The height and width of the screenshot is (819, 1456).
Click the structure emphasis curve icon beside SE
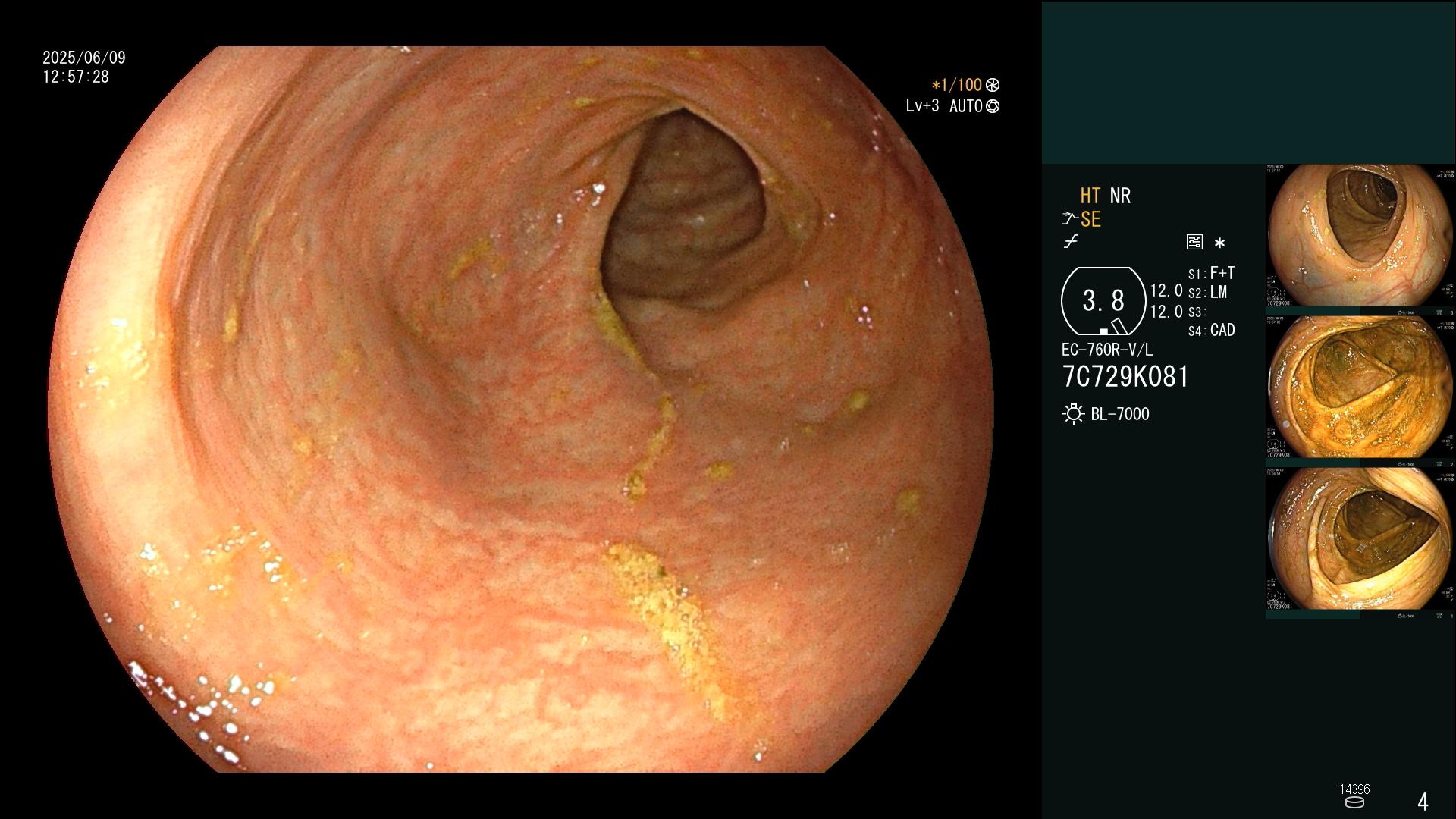[x=1070, y=219]
